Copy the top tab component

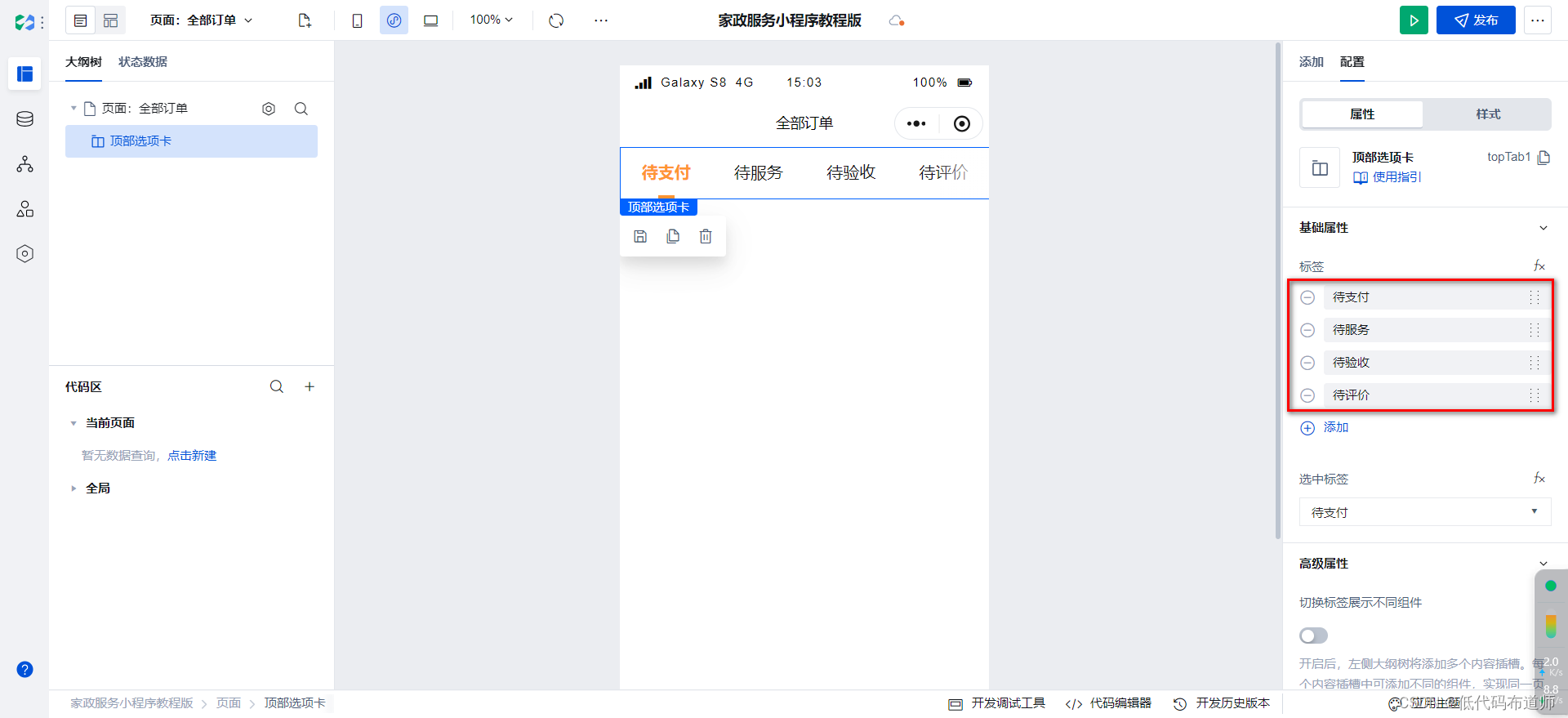(x=673, y=236)
